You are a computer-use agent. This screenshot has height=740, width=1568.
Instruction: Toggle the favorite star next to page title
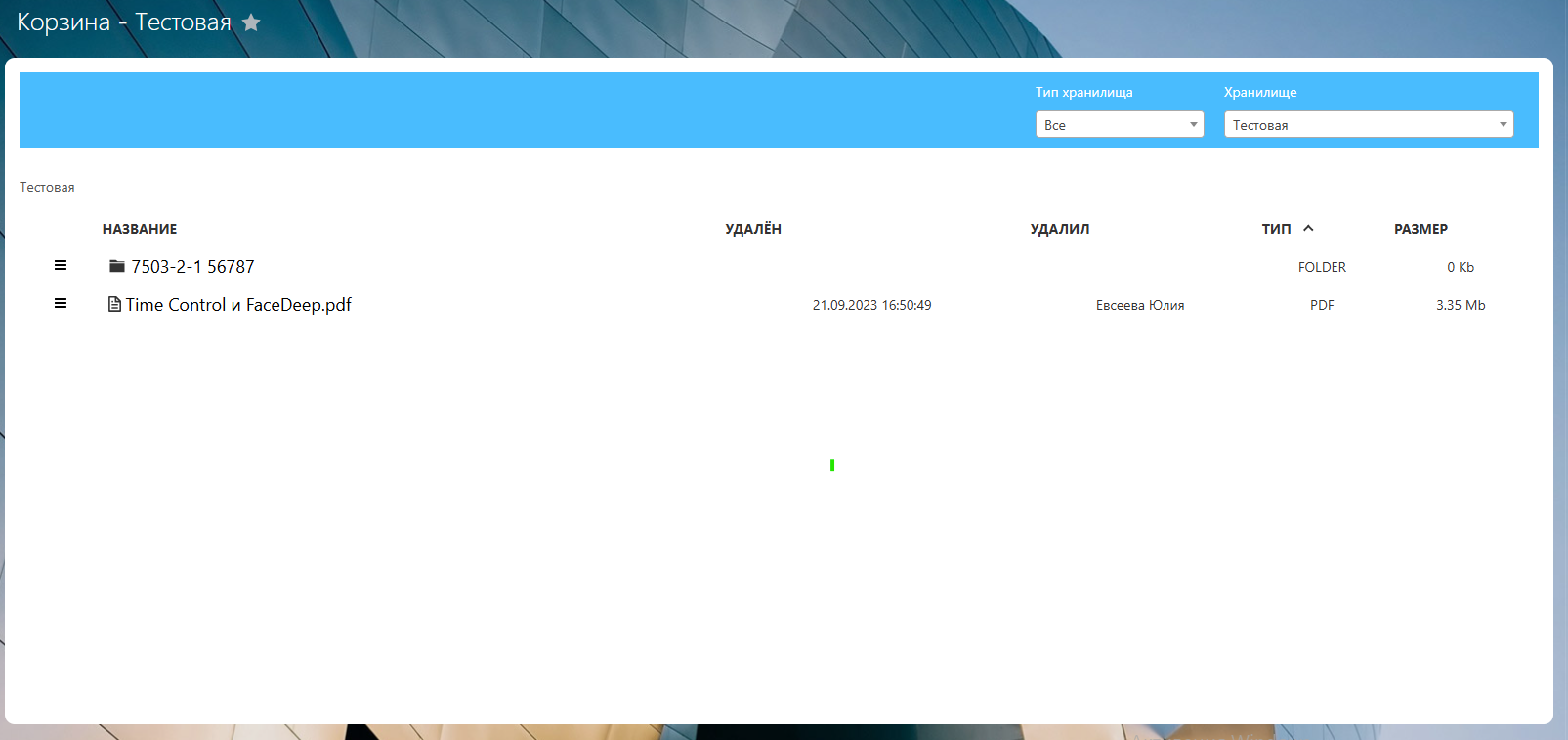(x=251, y=22)
